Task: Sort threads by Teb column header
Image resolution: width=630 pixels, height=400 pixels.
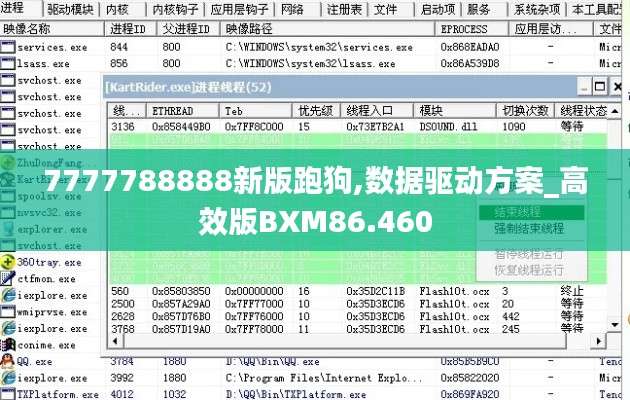Action: click(x=255, y=111)
